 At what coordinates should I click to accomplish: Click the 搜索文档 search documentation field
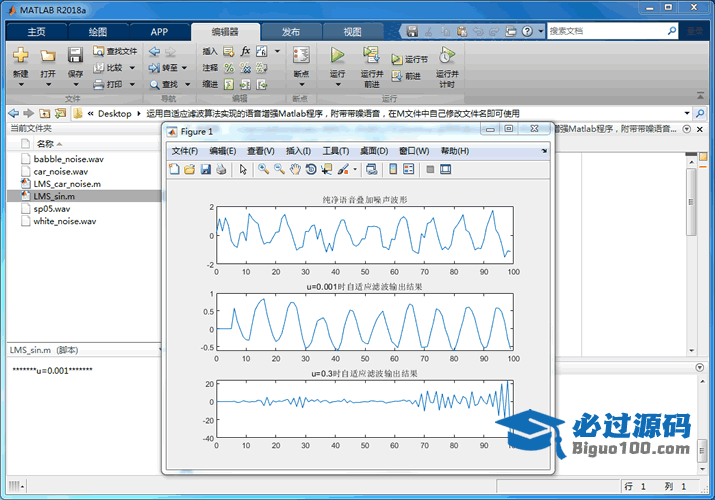610,31
